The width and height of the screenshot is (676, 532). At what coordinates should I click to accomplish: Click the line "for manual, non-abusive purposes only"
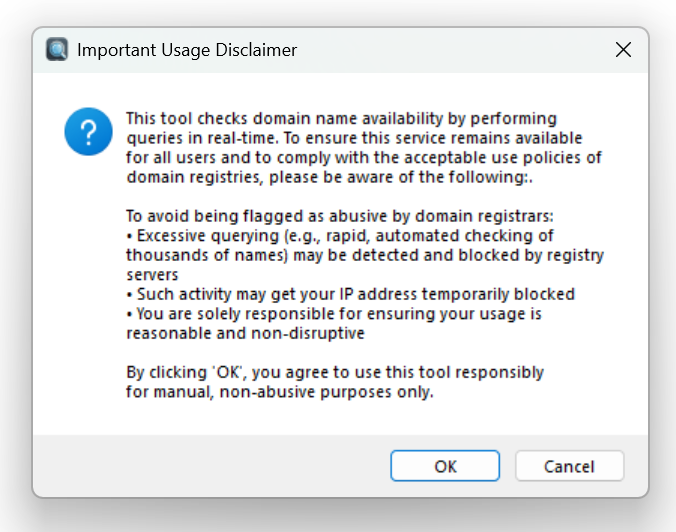coord(280,392)
